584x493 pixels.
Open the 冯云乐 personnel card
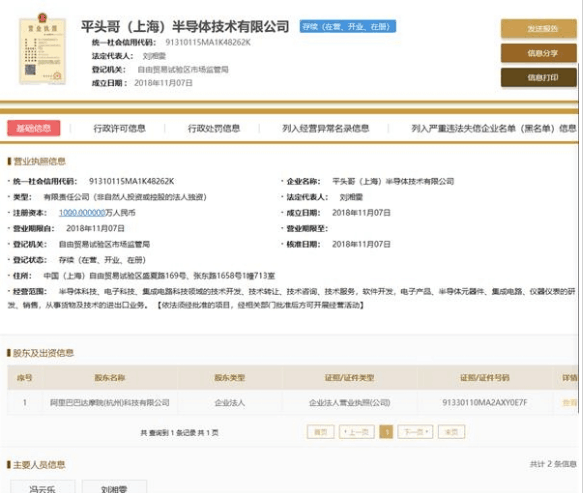42,487
